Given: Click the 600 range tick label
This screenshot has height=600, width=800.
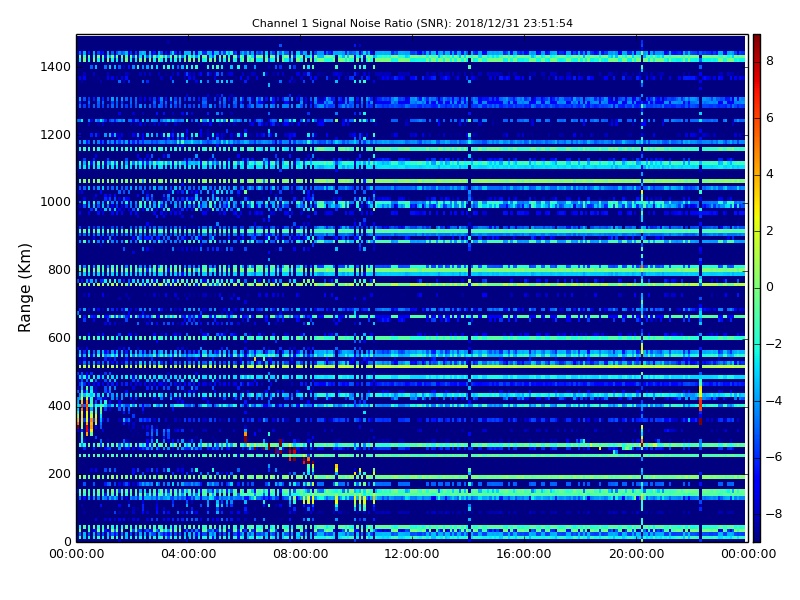Looking at the screenshot, I should 59,338.
